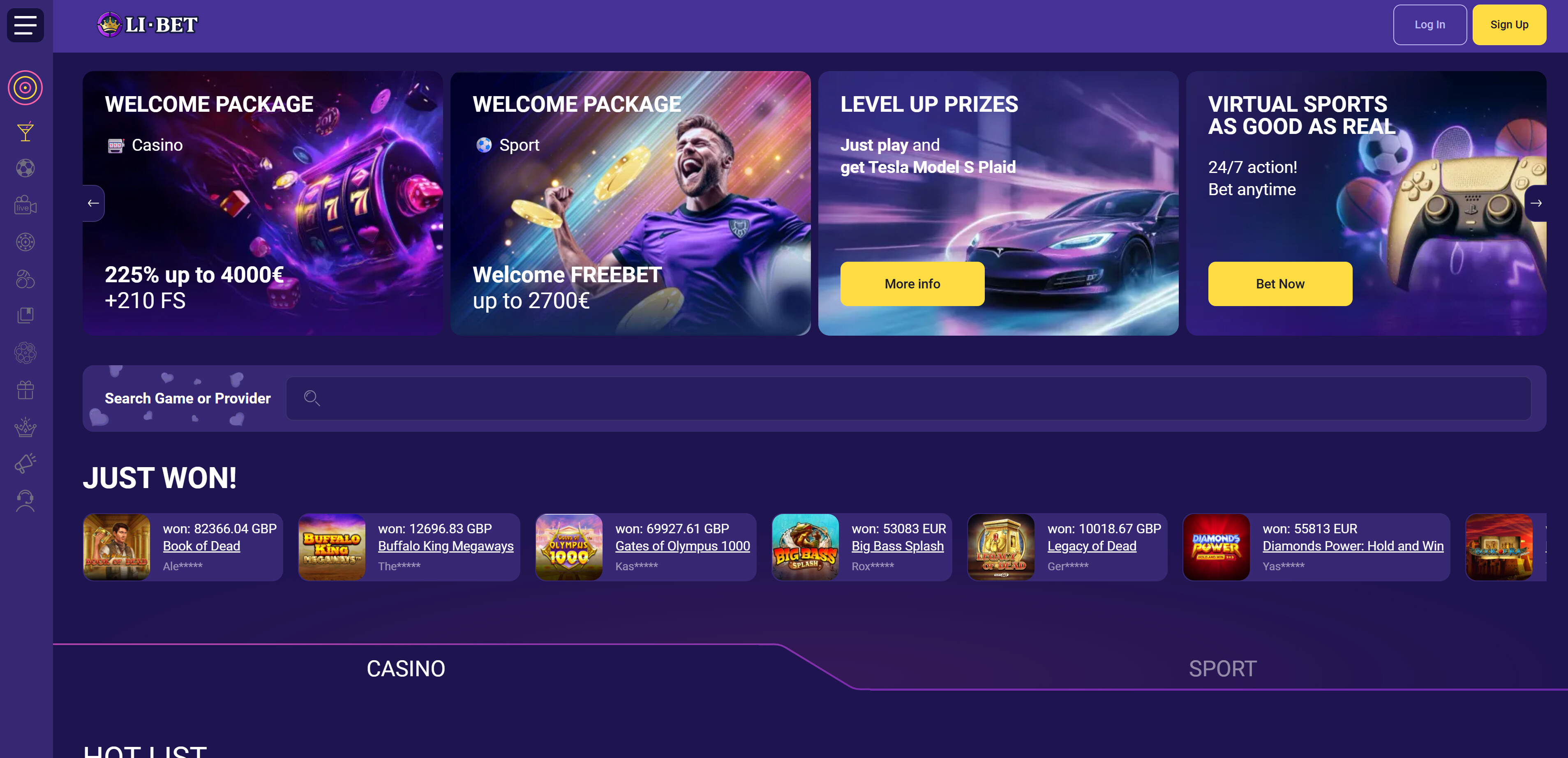The image size is (1568, 758).
Task: Open the Book of Dead link
Action: pyautogui.click(x=201, y=546)
